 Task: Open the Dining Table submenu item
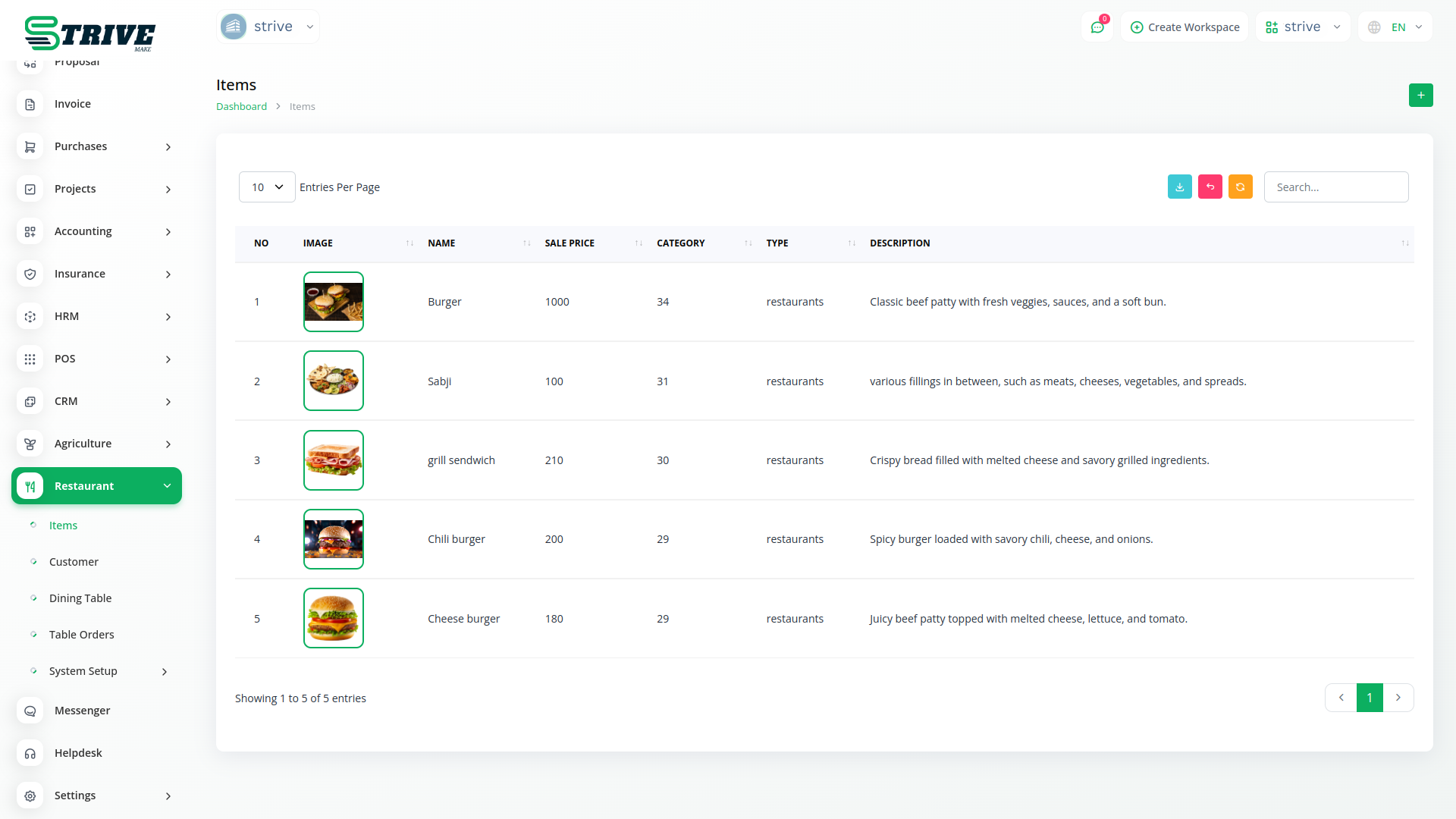pyautogui.click(x=80, y=598)
